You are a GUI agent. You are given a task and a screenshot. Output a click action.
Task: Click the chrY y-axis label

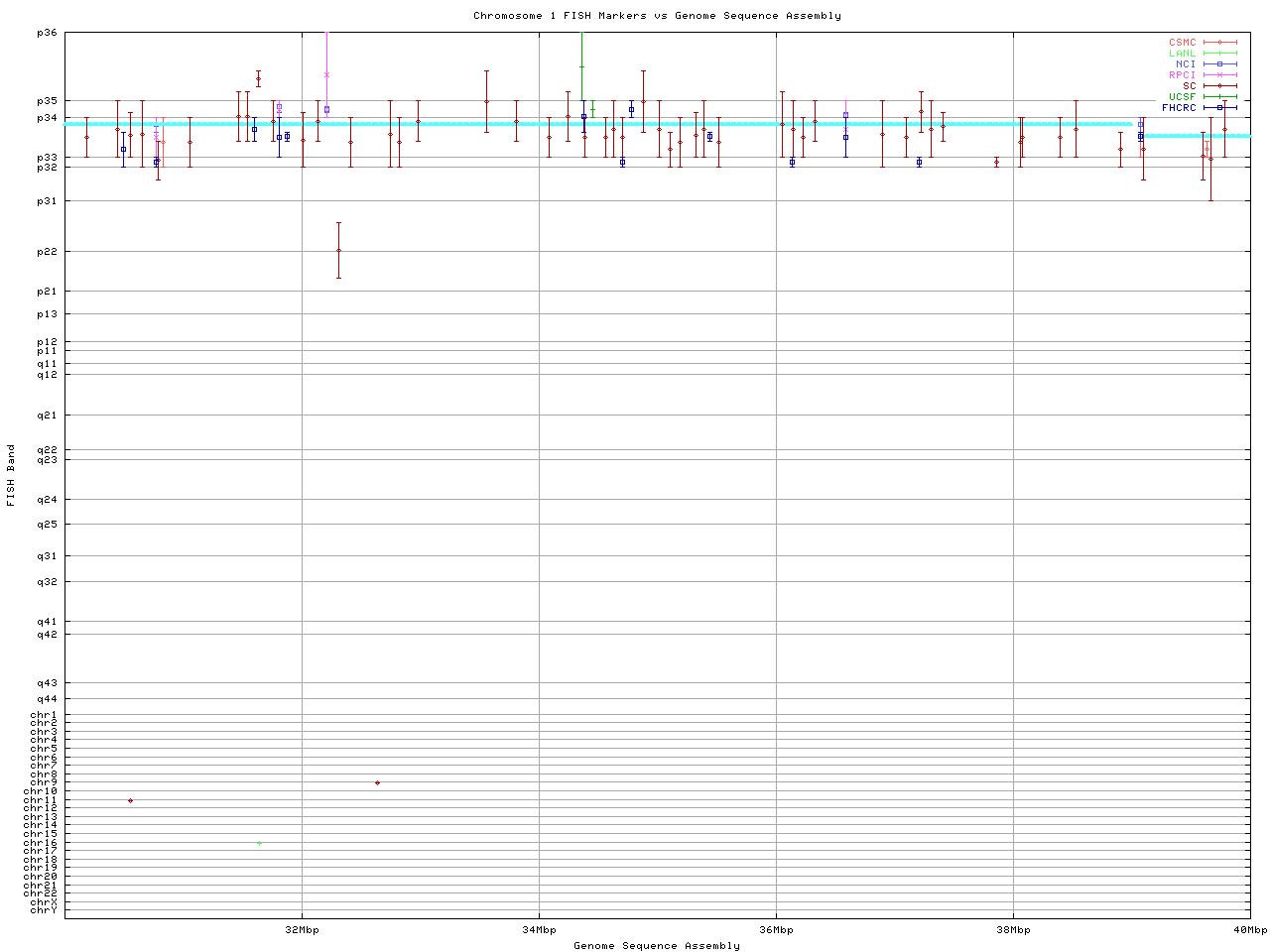[x=44, y=910]
